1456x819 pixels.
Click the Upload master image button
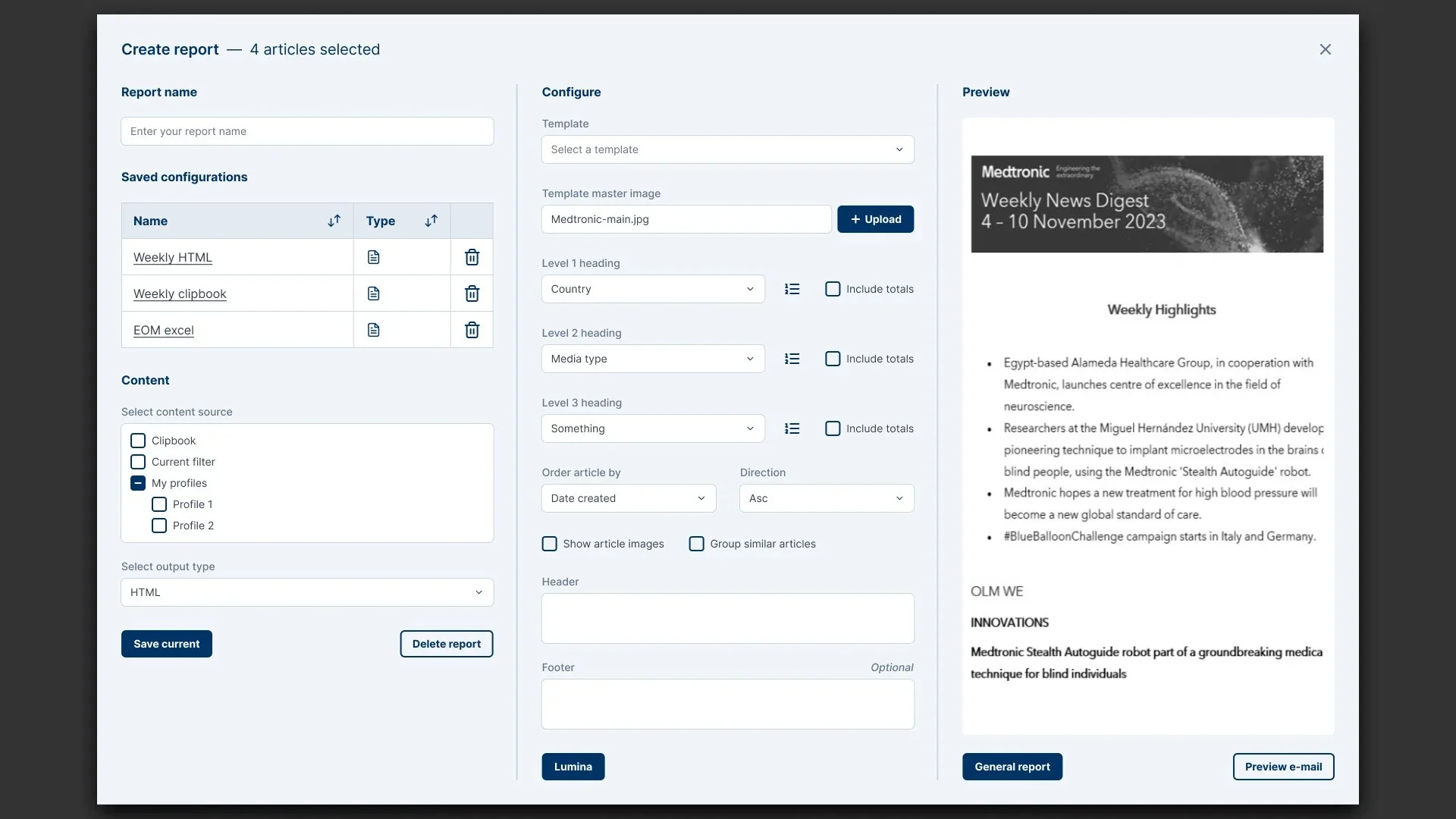click(x=875, y=219)
